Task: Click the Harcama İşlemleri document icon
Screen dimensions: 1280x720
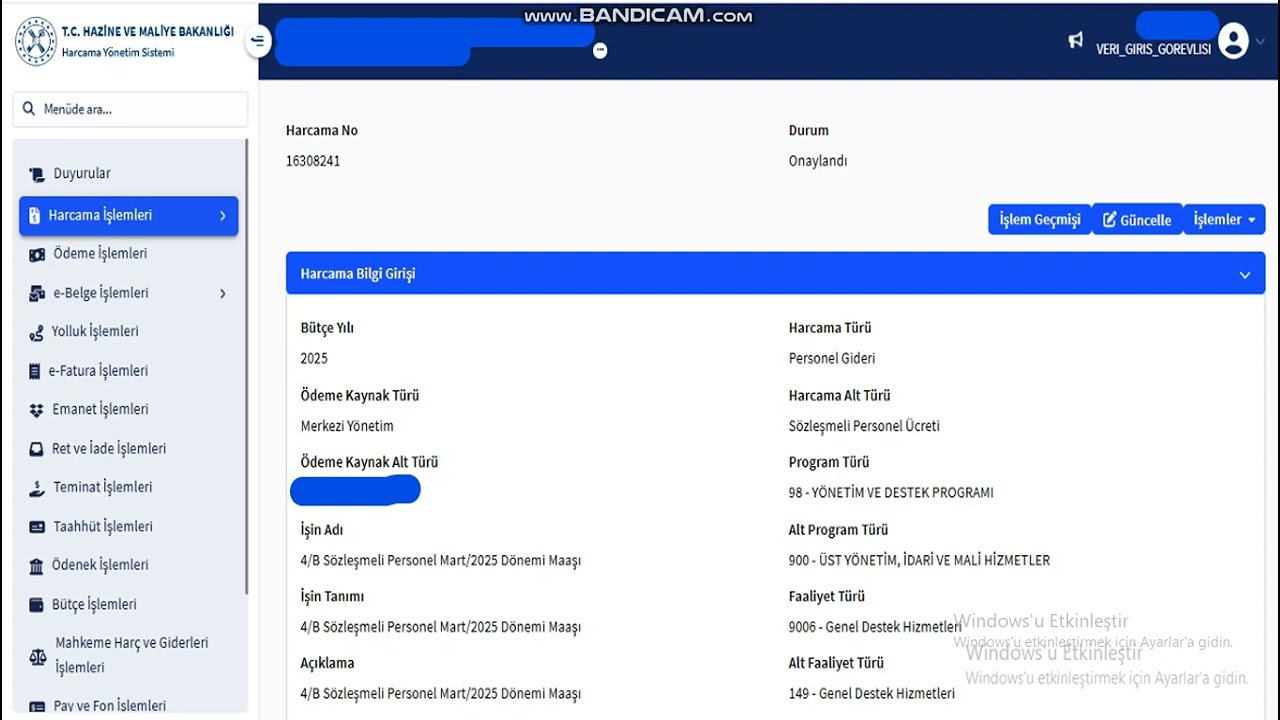Action: [x=34, y=216]
